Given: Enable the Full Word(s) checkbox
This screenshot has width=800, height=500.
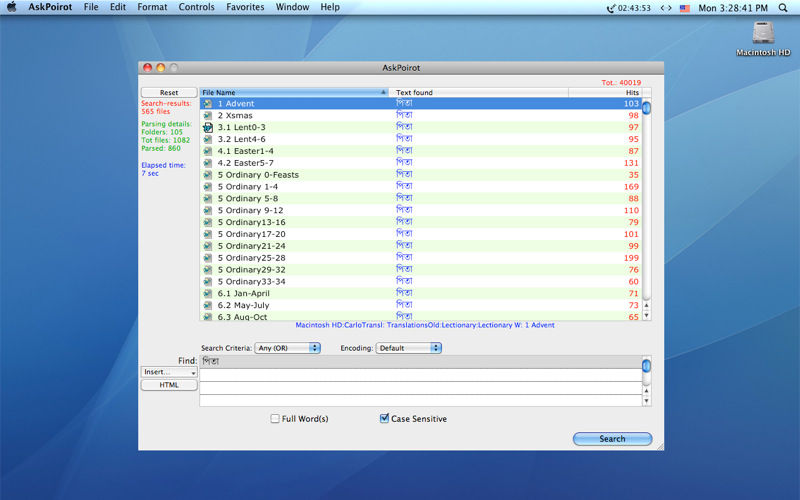Looking at the screenshot, I should tap(275, 418).
